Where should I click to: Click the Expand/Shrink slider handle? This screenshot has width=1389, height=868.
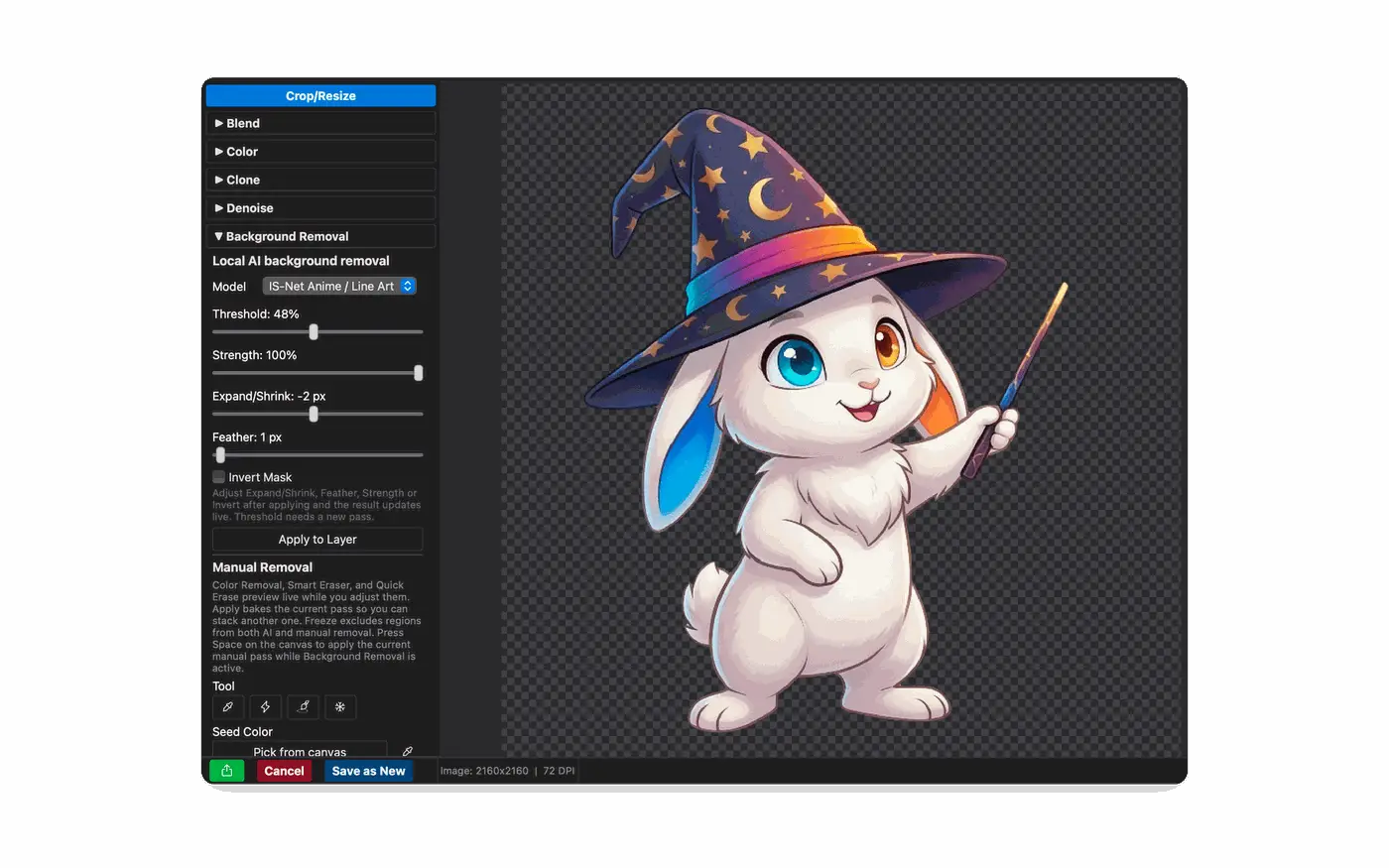pyautogui.click(x=314, y=414)
